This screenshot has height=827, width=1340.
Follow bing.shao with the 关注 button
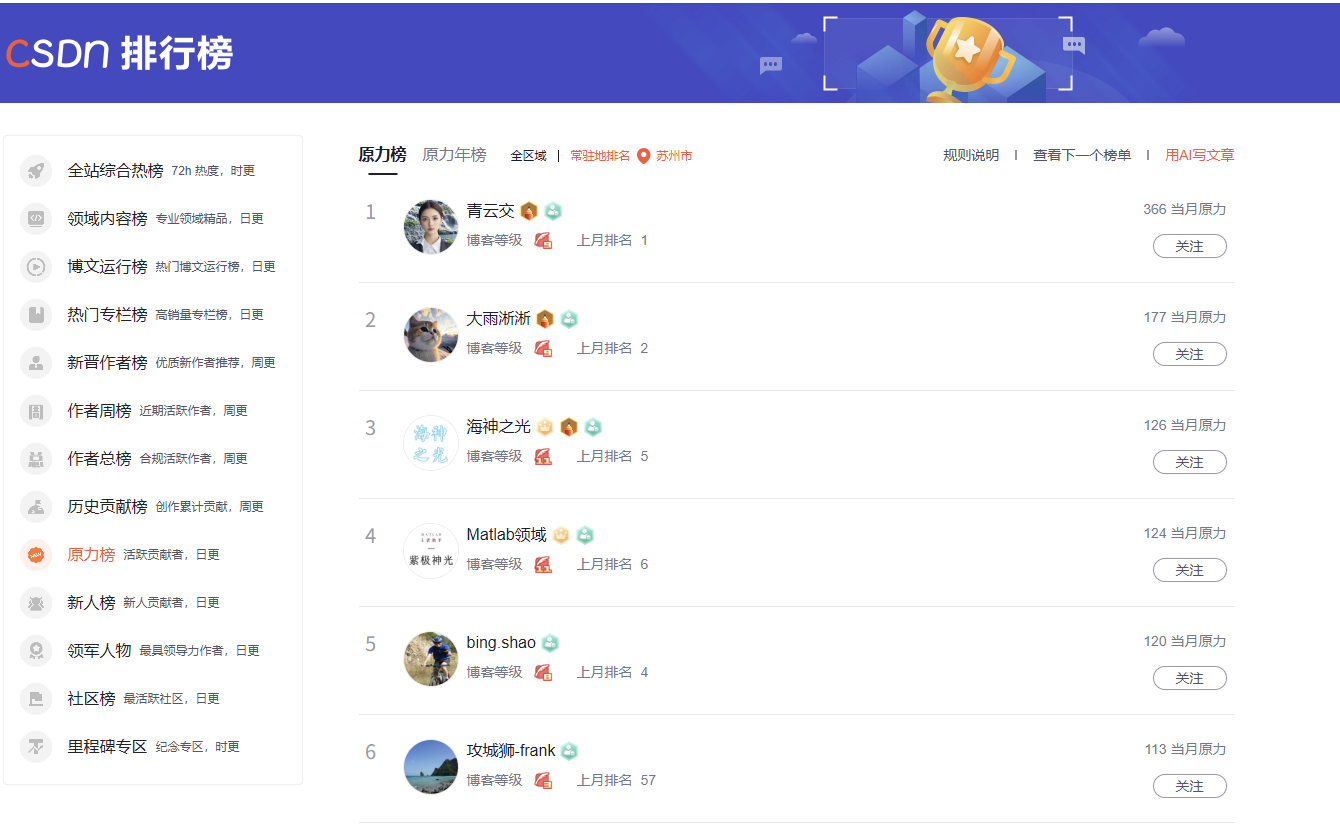(1190, 678)
